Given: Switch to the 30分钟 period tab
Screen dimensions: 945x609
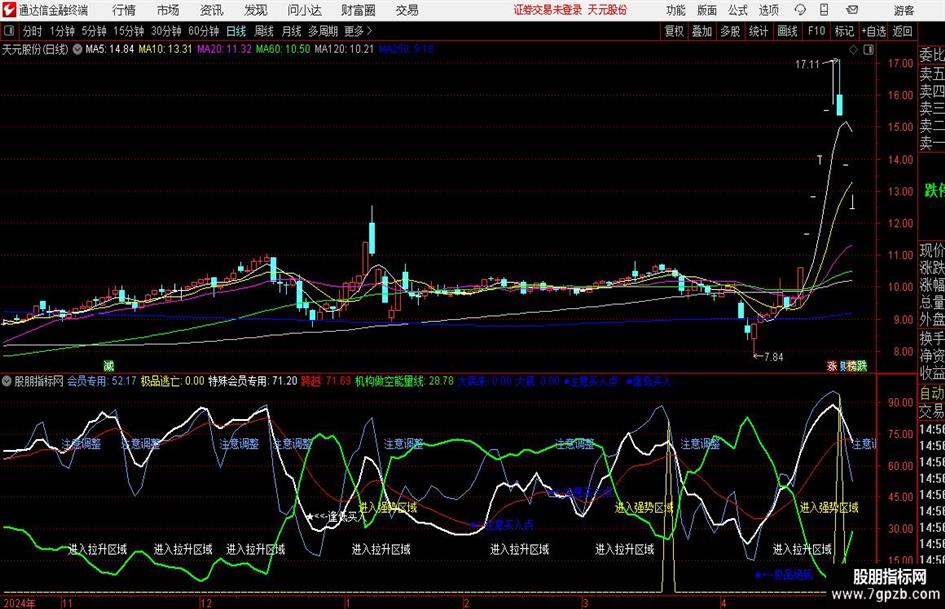Looking at the screenshot, I should 166,31.
